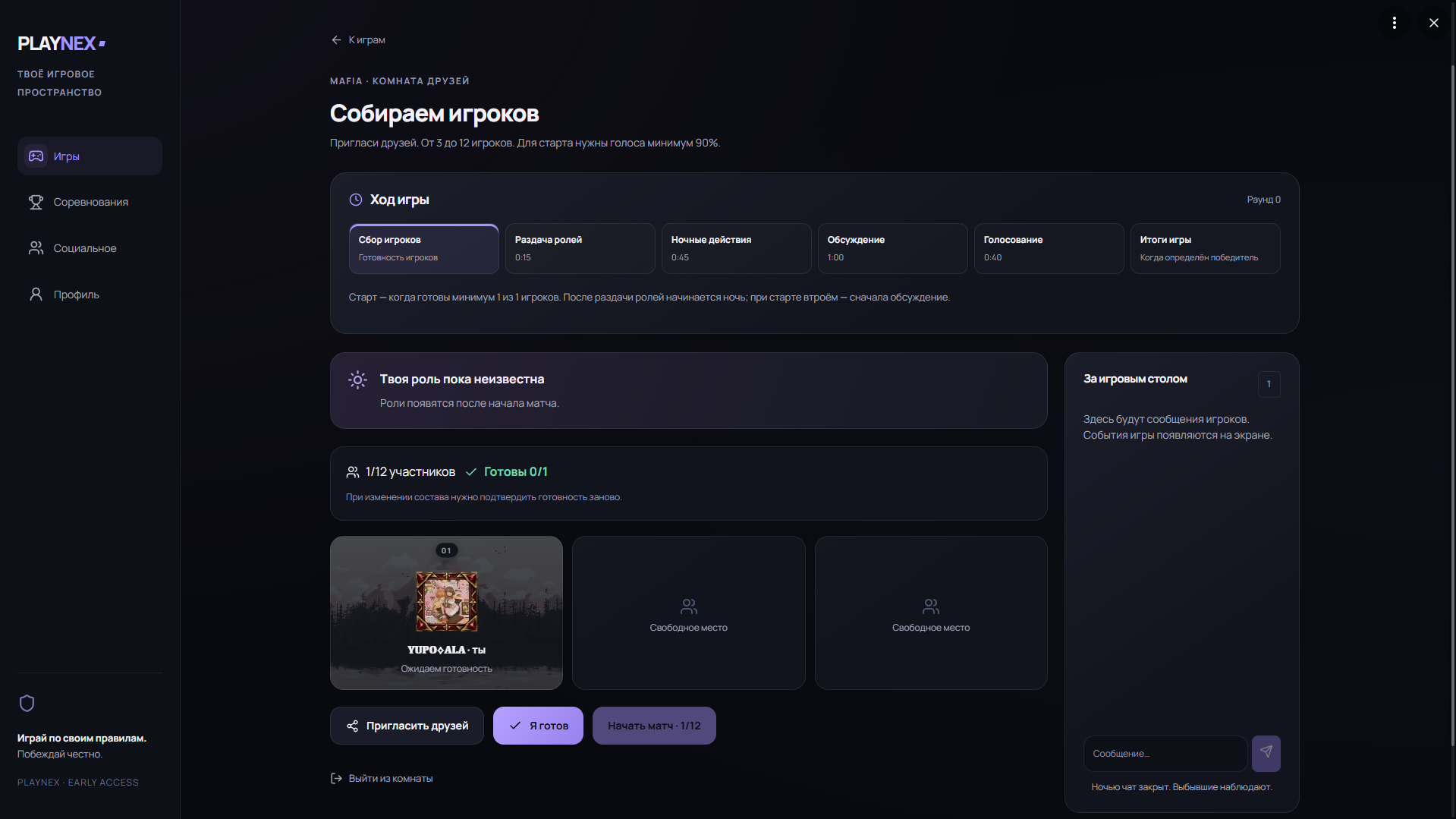Open the Профиль page
The image size is (1456, 819).
[x=90, y=295]
